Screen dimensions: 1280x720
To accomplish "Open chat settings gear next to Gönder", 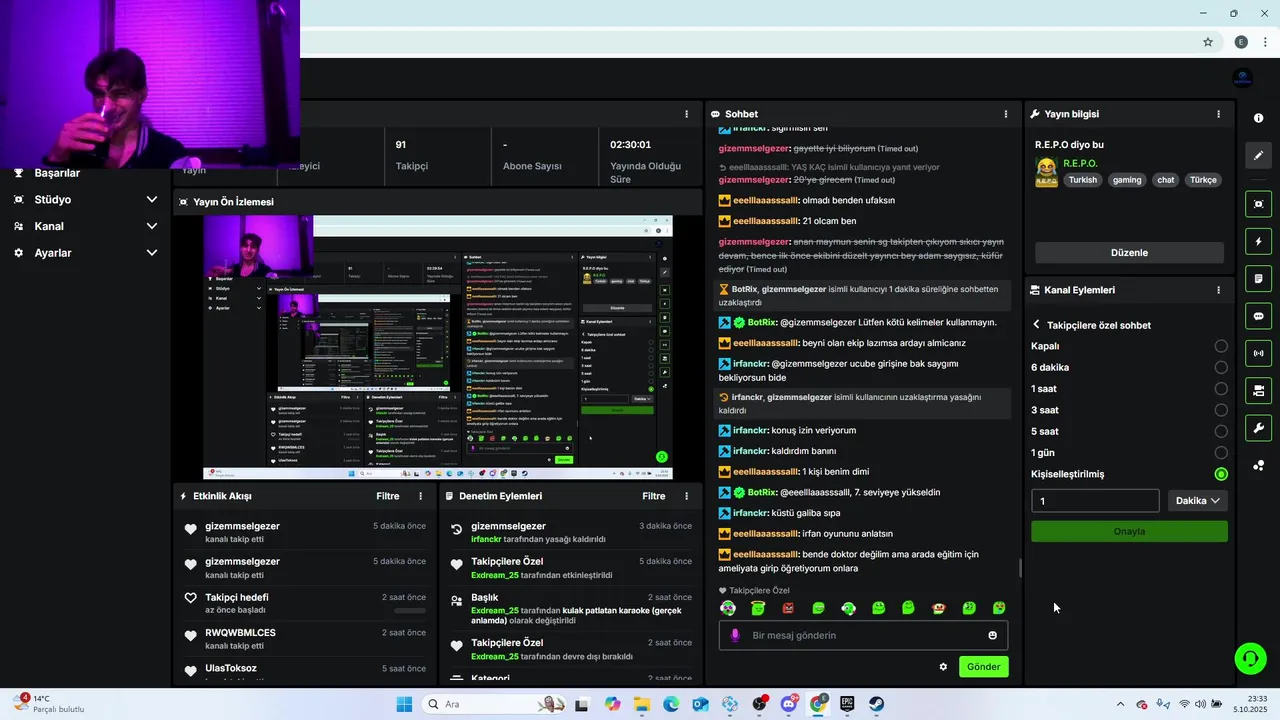I will click(943, 667).
